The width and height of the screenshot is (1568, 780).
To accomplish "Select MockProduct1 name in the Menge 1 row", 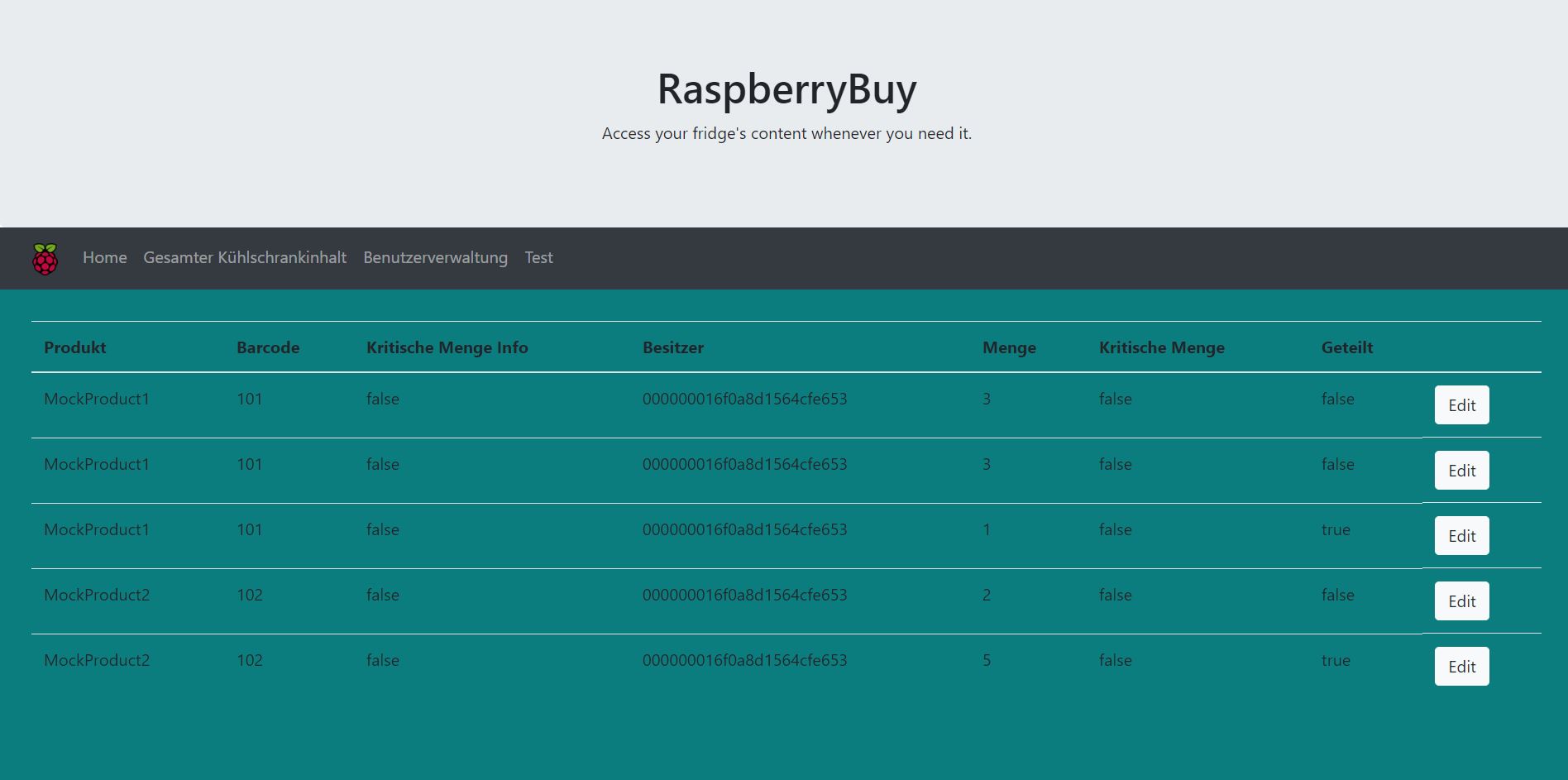I will pos(97,529).
